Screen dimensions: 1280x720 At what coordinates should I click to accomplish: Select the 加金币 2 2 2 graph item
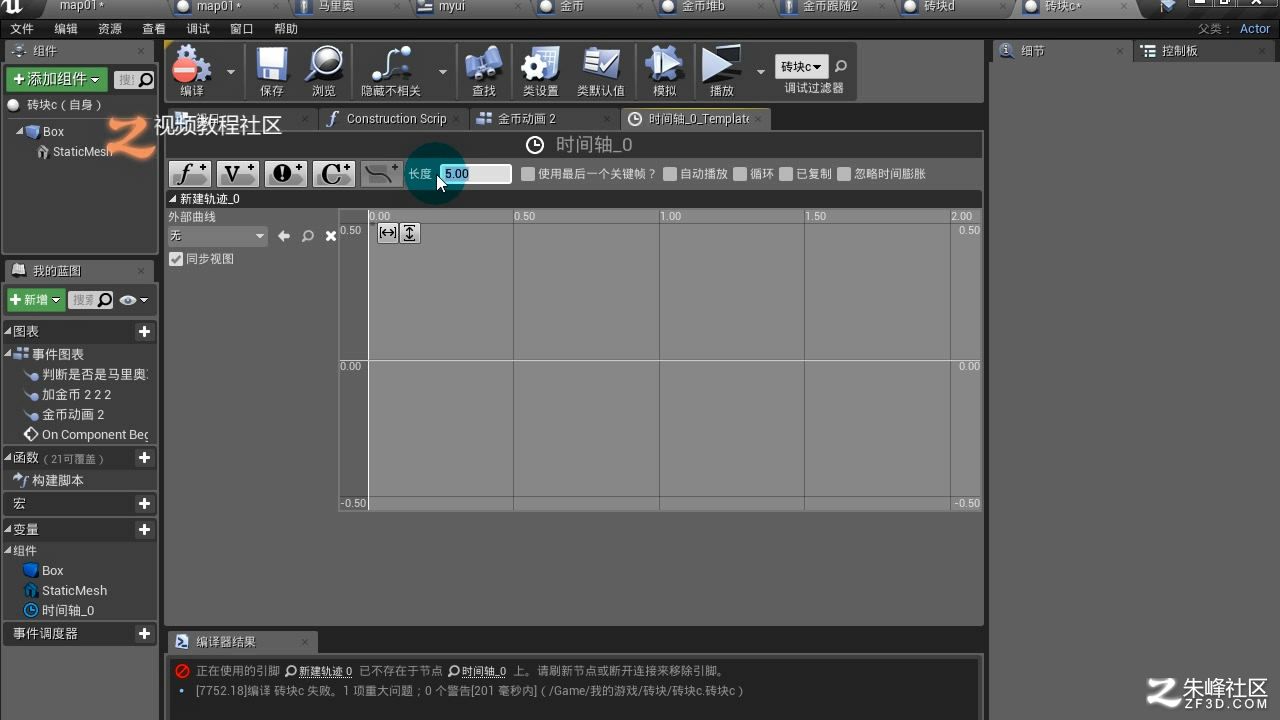[x=76, y=394]
